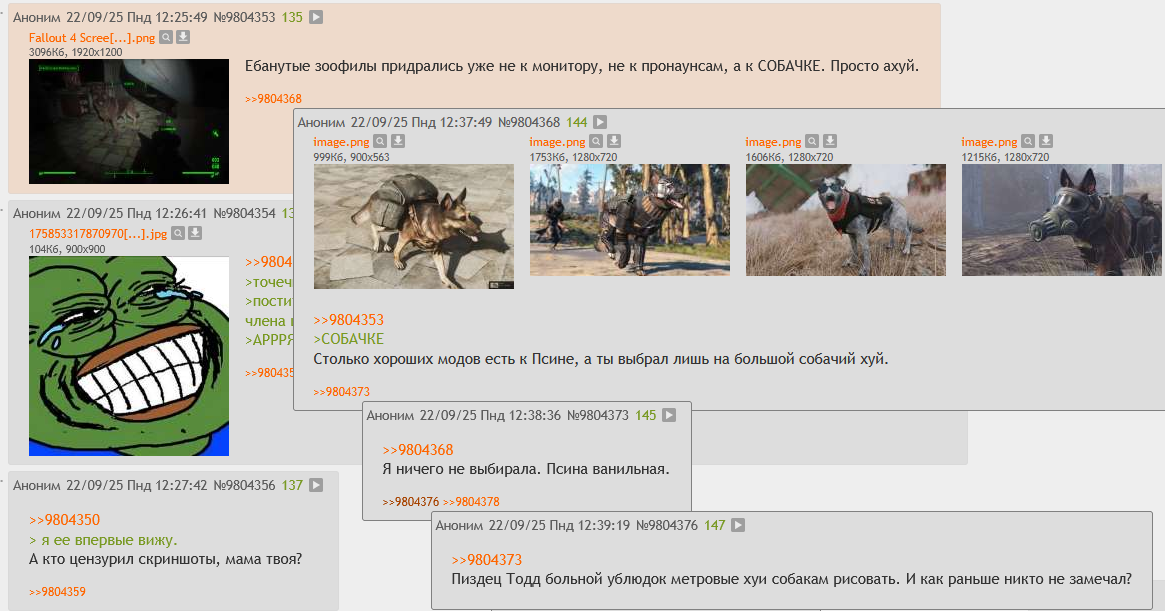
Task: Click post number №9804356
Action: click(244, 485)
